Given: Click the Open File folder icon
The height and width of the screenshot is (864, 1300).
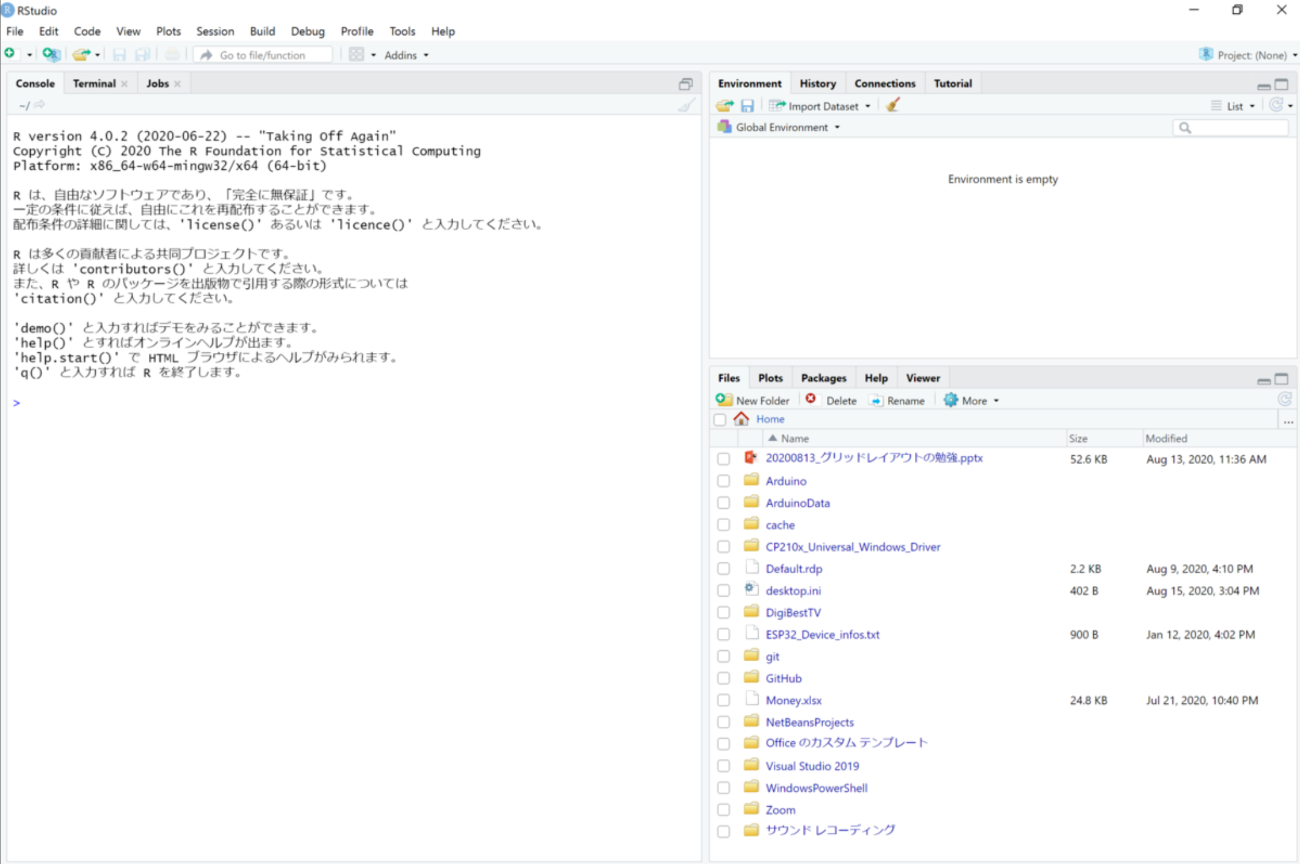Looking at the screenshot, I should (81, 55).
